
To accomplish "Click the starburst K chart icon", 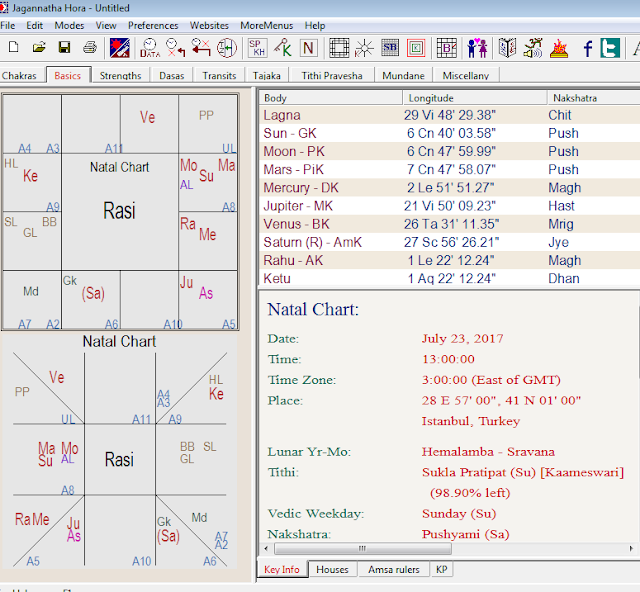I will point(364,48).
